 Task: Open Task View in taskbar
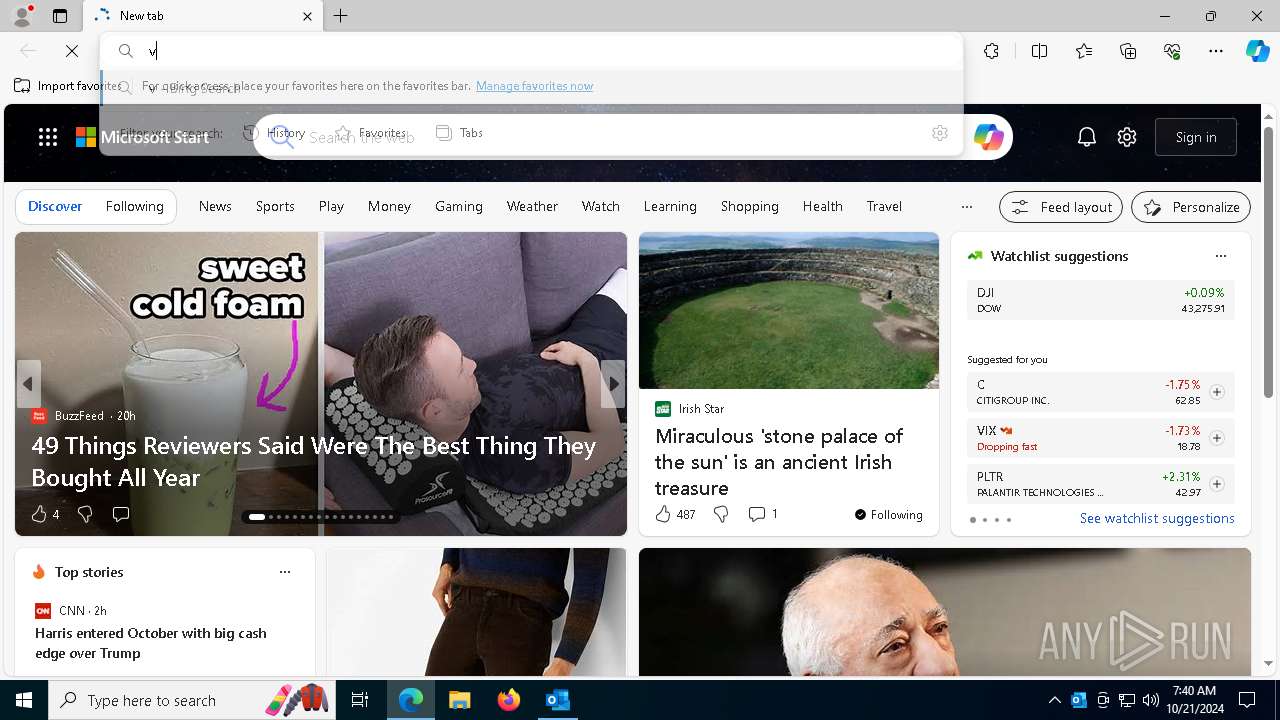point(360,700)
